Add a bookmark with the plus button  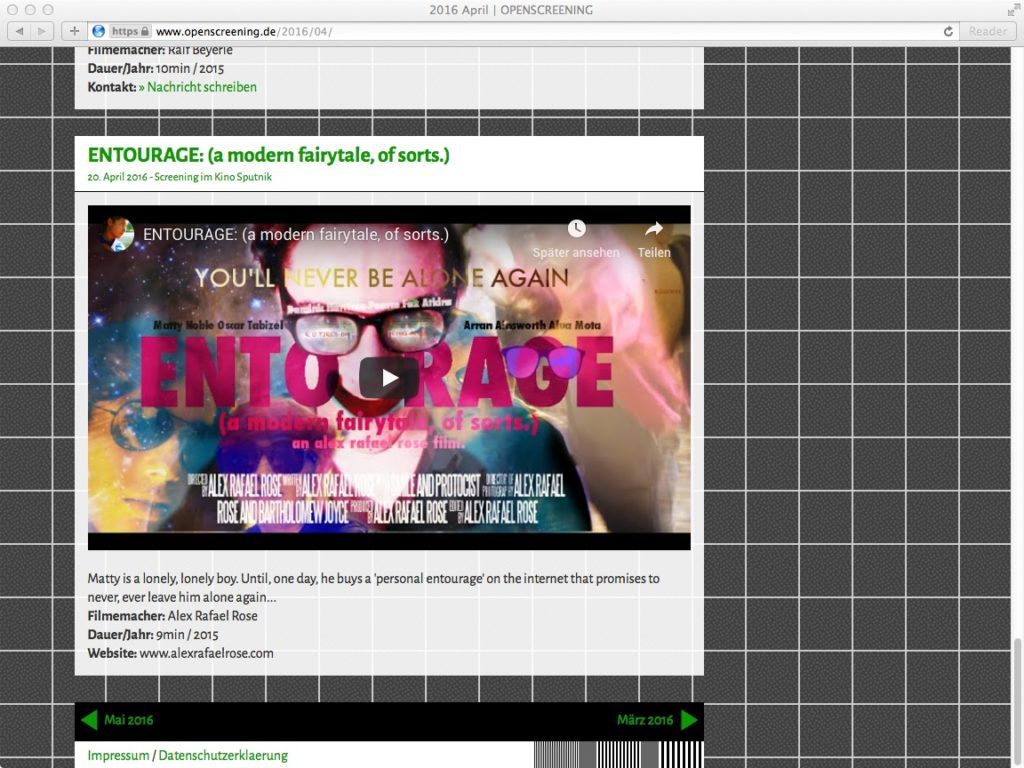click(74, 31)
